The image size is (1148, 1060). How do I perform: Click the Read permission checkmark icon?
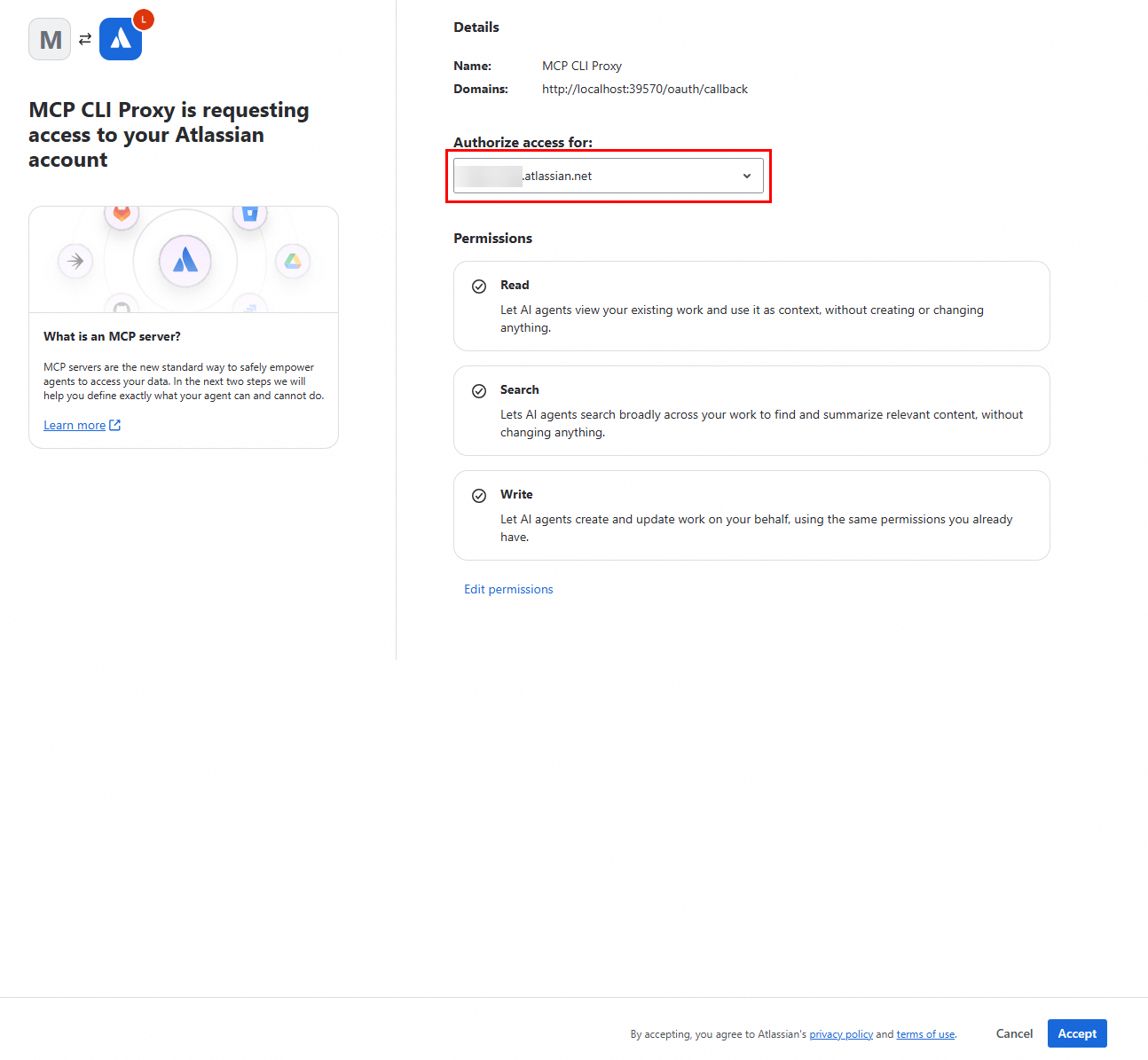(479, 287)
